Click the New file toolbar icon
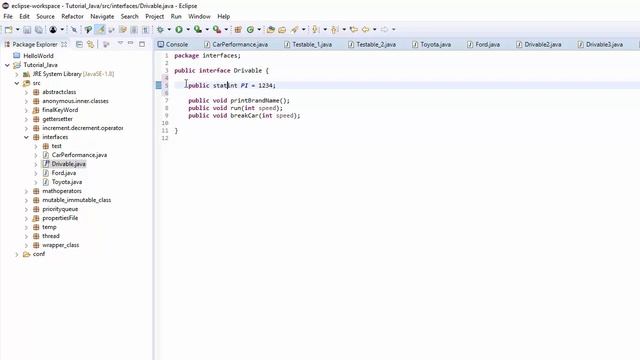 (8, 29)
